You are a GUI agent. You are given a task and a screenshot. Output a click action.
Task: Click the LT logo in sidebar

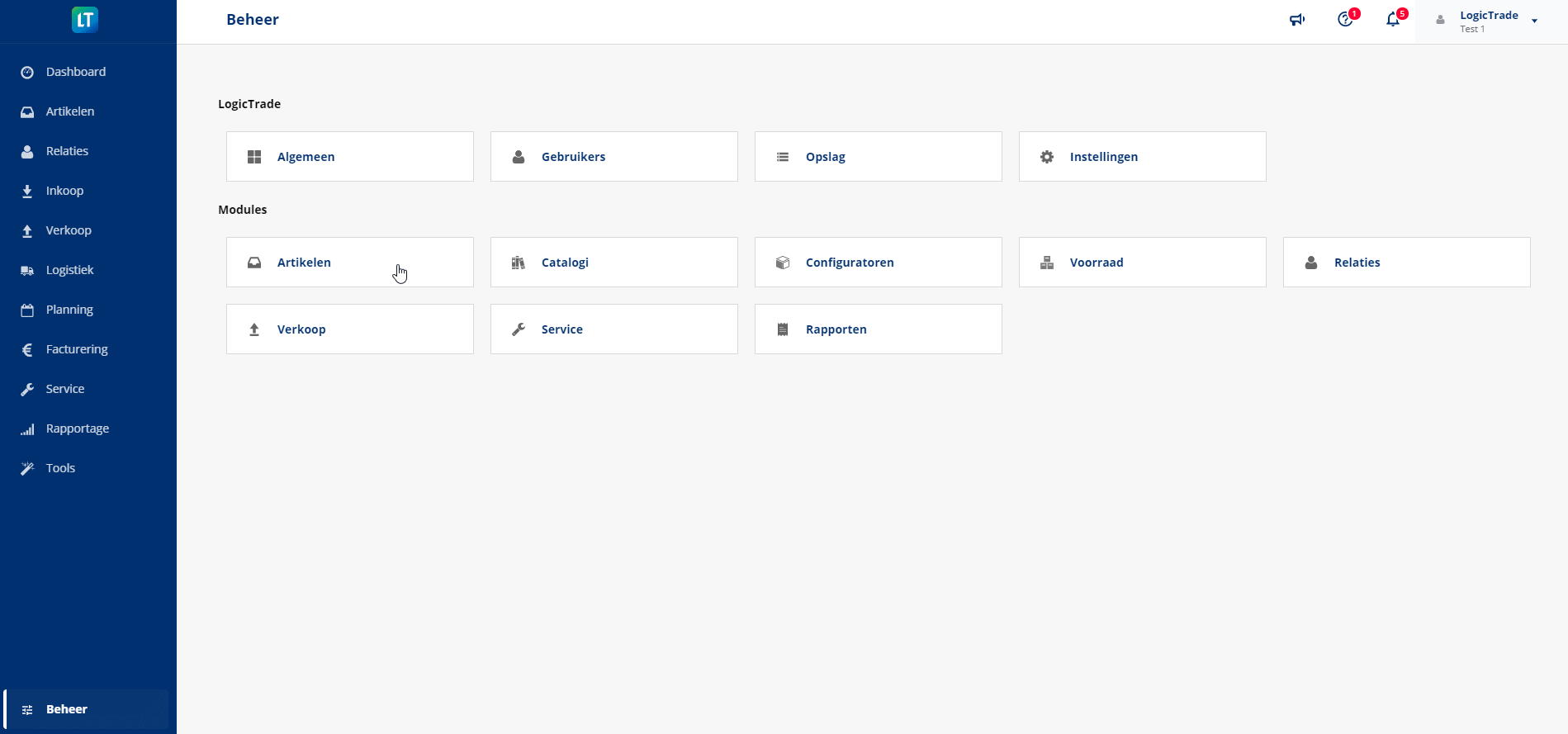click(85, 20)
